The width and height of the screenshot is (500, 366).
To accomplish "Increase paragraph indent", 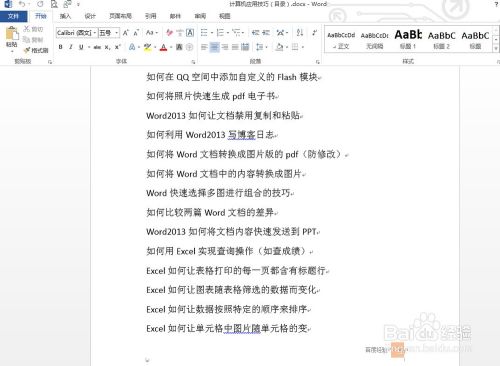I will click(266, 33).
